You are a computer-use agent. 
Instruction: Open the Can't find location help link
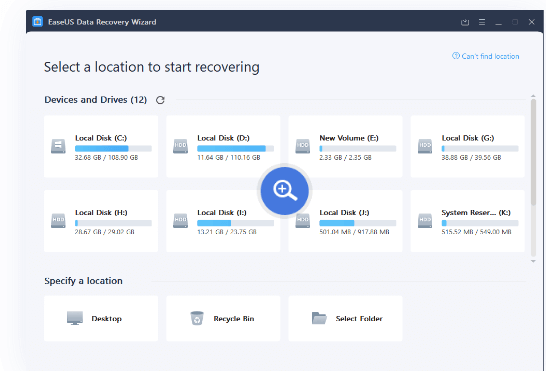[485, 56]
